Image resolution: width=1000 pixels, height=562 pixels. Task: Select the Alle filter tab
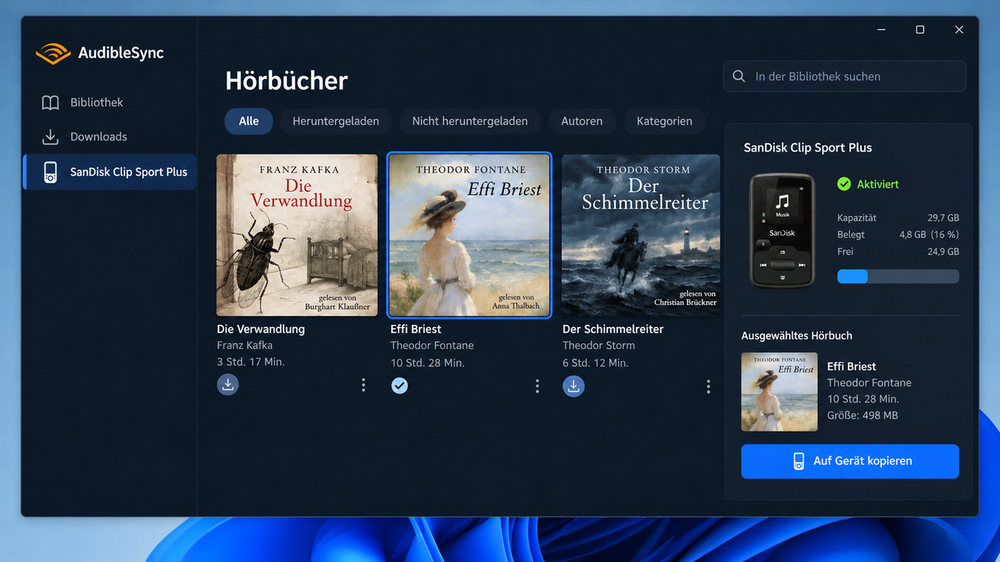click(x=249, y=121)
